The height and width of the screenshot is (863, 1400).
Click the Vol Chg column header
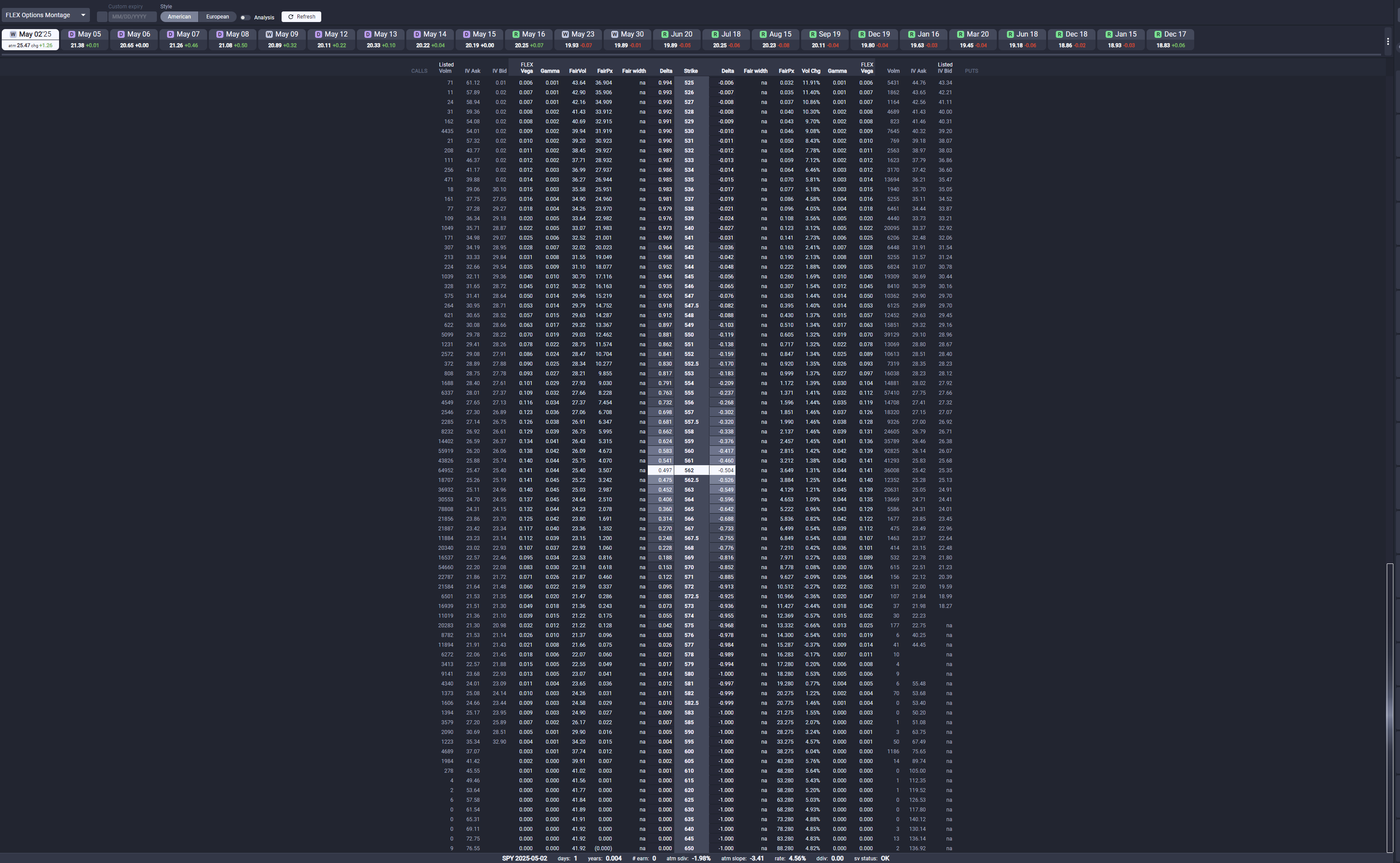811,71
